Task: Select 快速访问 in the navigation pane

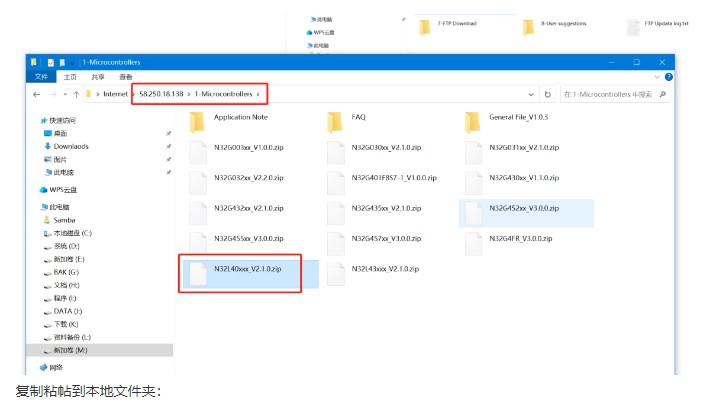Action: (62, 120)
